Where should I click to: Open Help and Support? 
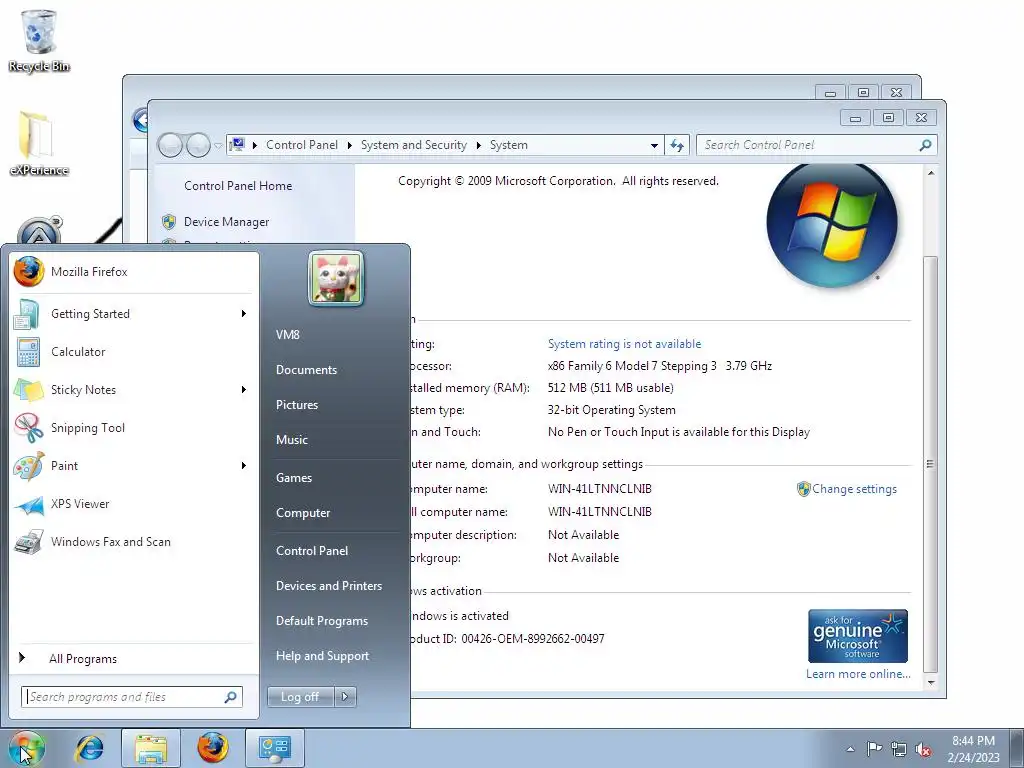[322, 656]
